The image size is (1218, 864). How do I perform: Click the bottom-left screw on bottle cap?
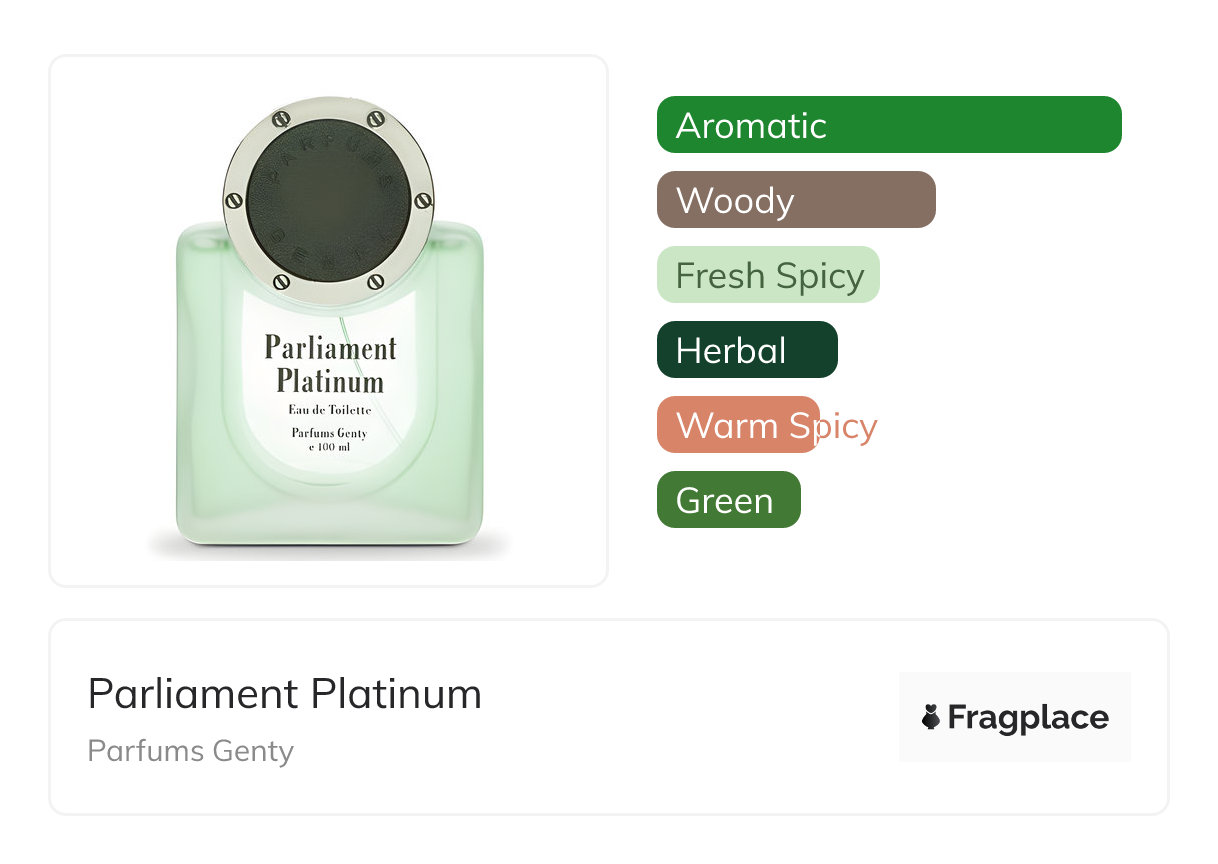click(281, 281)
